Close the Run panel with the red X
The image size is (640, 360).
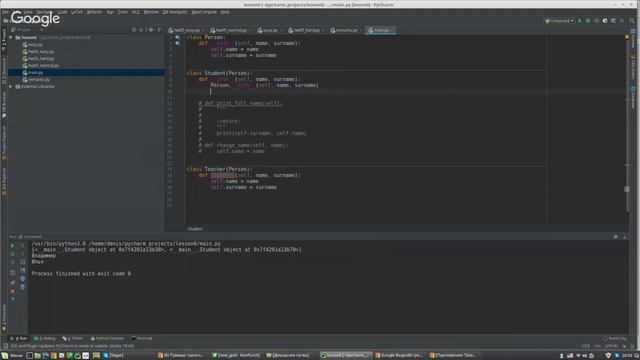pyautogui.click(x=13, y=291)
